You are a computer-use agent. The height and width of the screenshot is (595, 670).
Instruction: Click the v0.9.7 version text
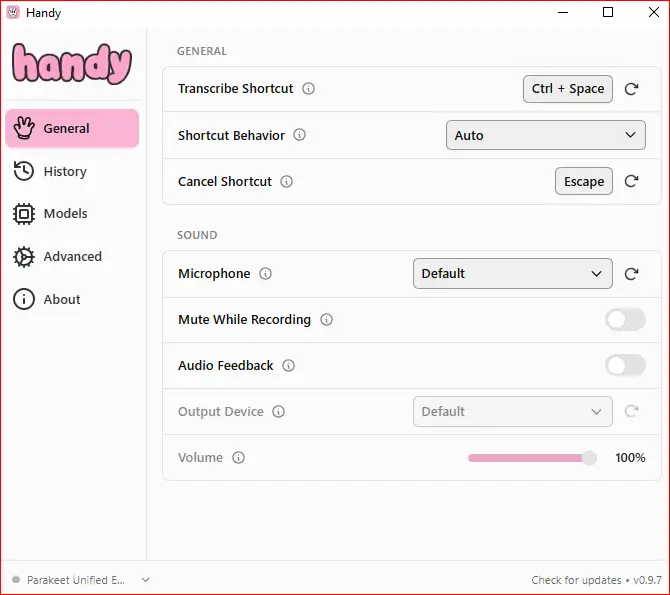pos(647,580)
